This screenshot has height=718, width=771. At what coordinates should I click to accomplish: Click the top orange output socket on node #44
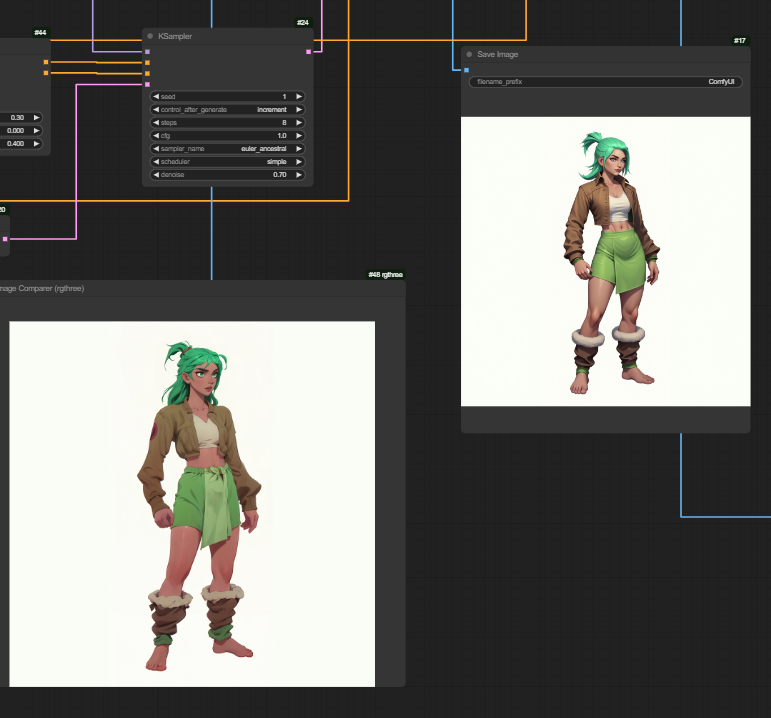[45, 62]
